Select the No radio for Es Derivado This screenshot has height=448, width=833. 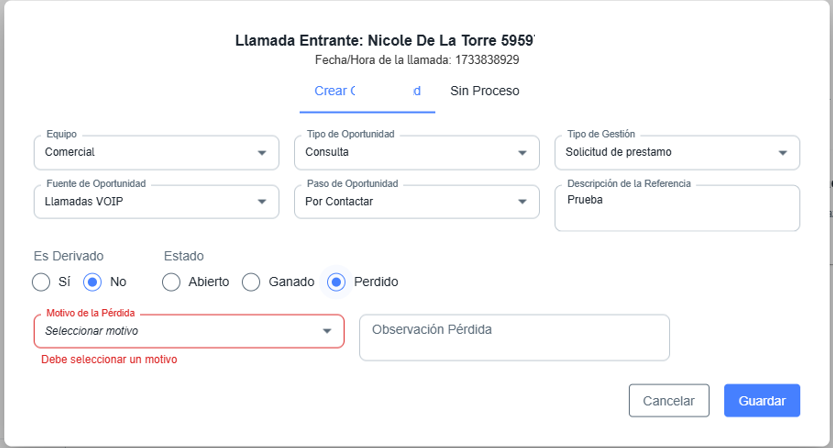(x=93, y=282)
